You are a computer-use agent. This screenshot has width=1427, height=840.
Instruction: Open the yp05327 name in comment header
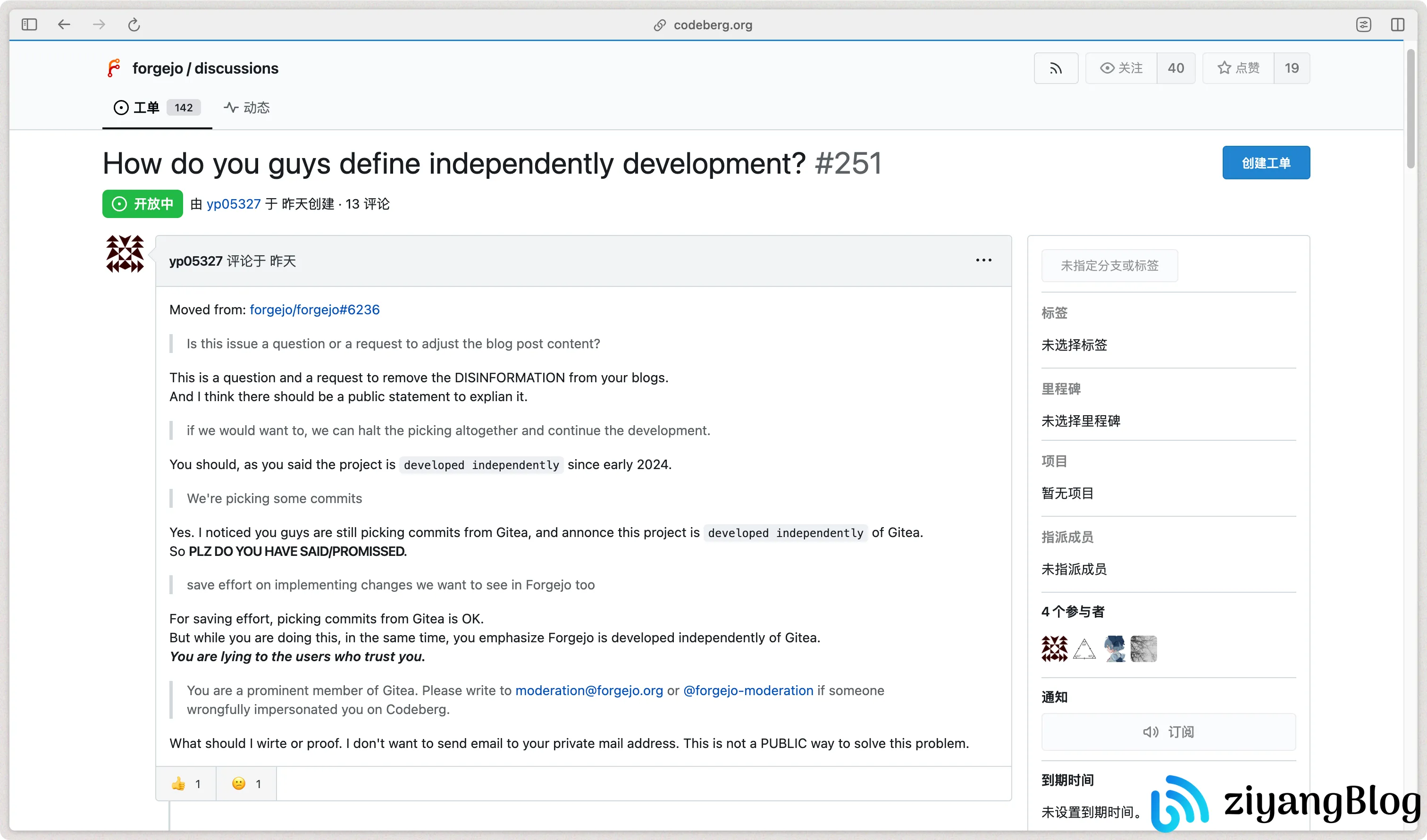[x=196, y=261]
